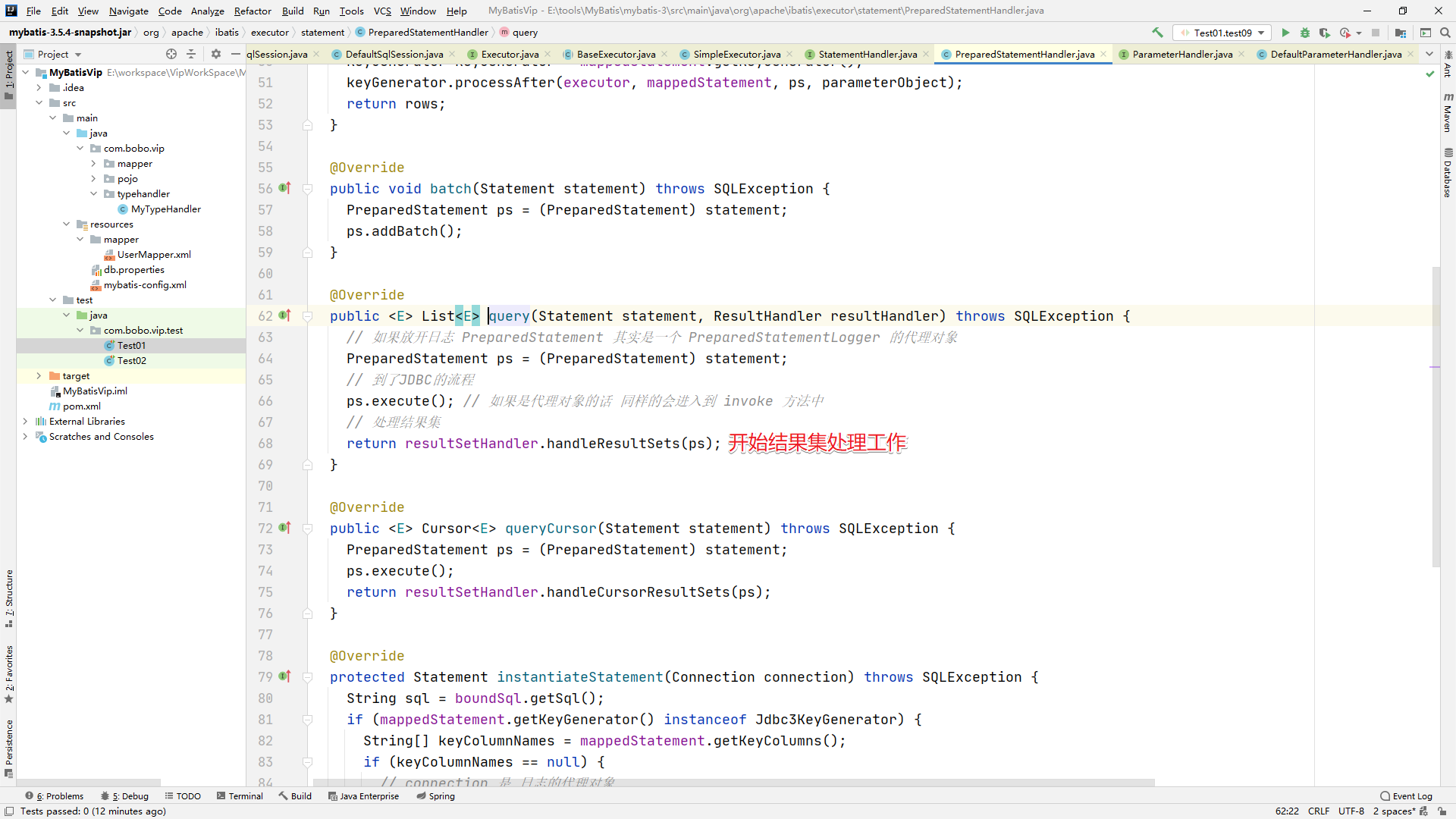1456x819 pixels.
Task: Expand External Libraries tree node
Action: tap(26, 421)
